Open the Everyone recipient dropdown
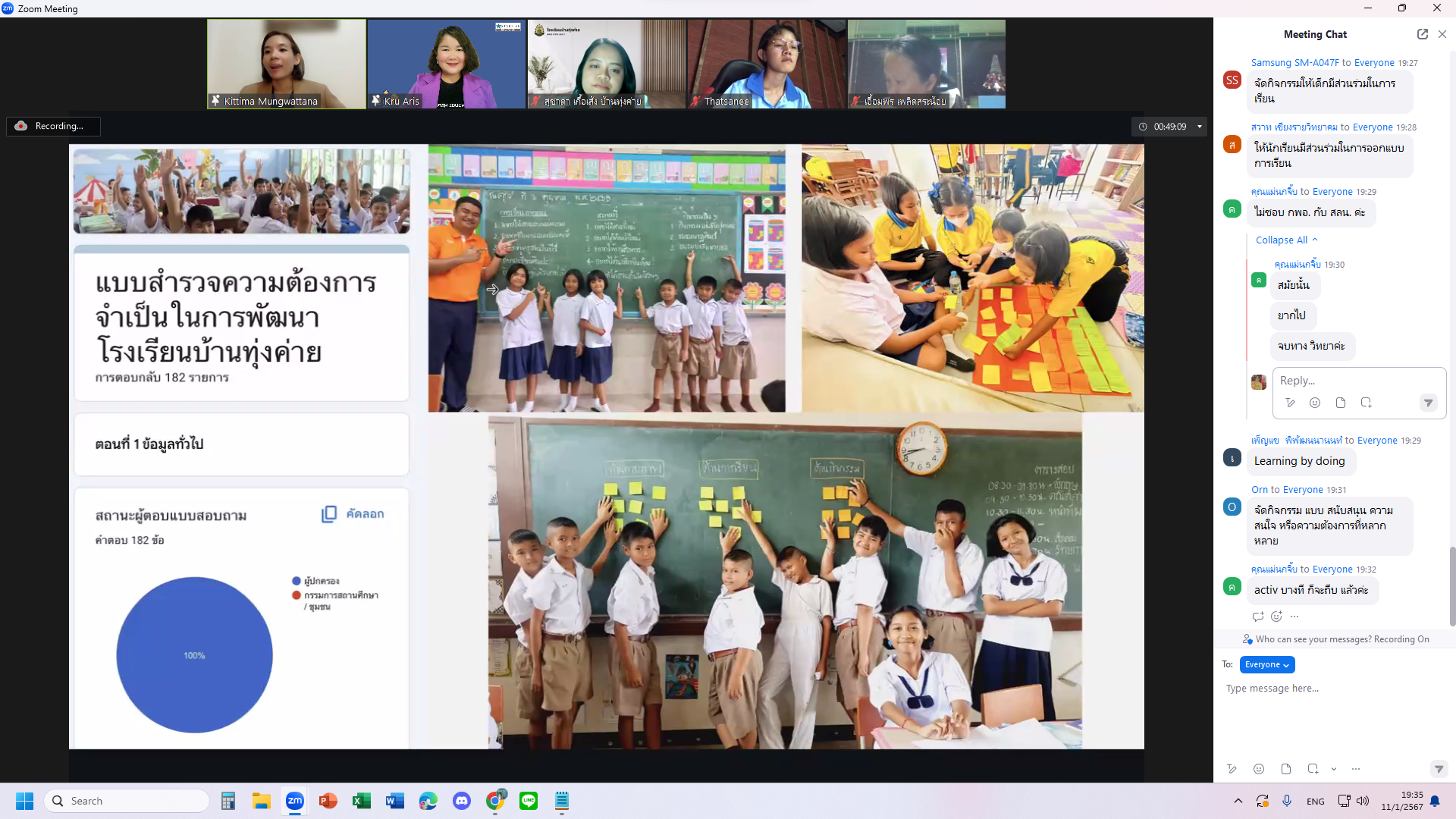This screenshot has height=819, width=1456. coord(1266,664)
